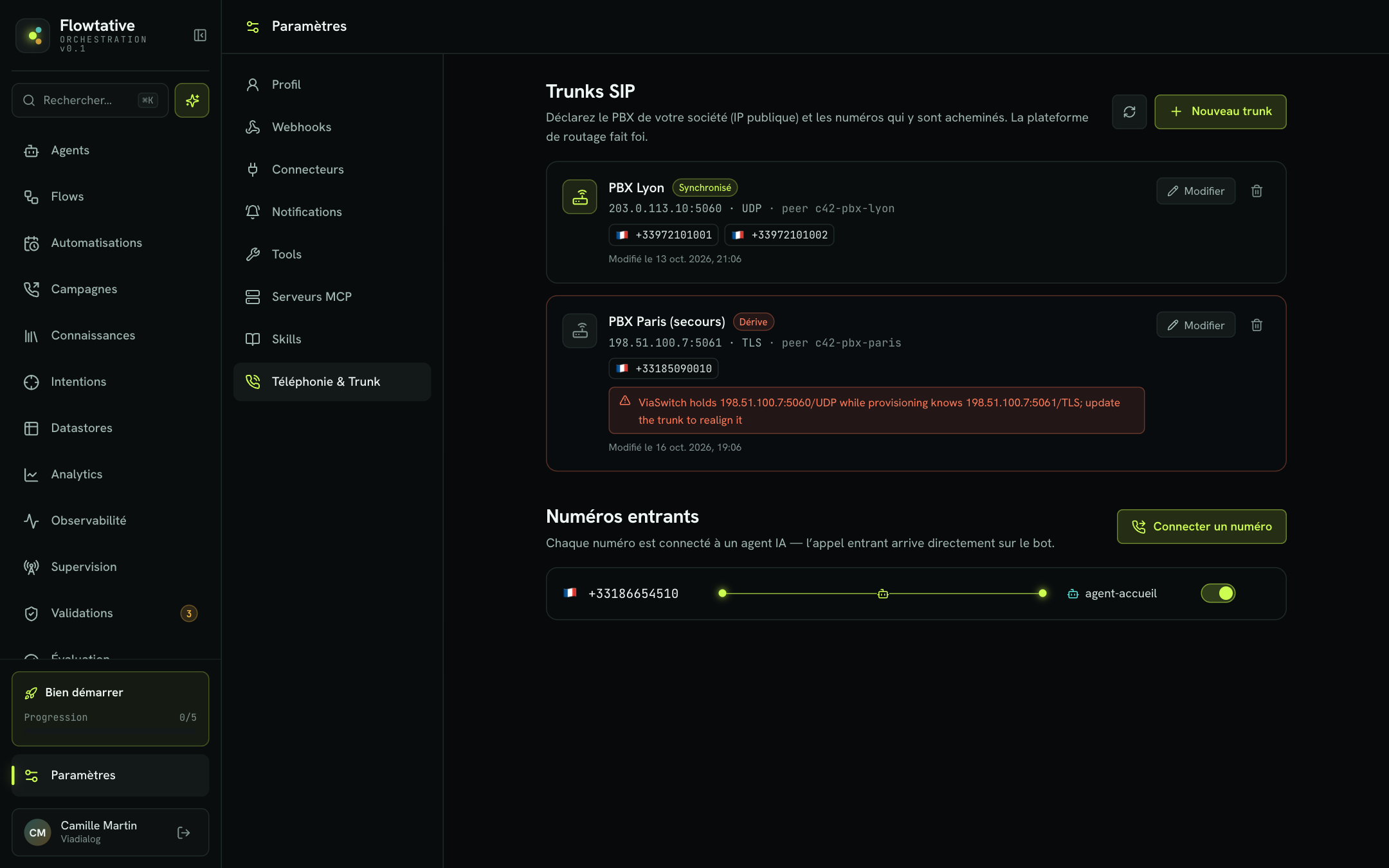The image size is (1389, 868).
Task: Click the Flowtative logo
Action: click(x=33, y=35)
